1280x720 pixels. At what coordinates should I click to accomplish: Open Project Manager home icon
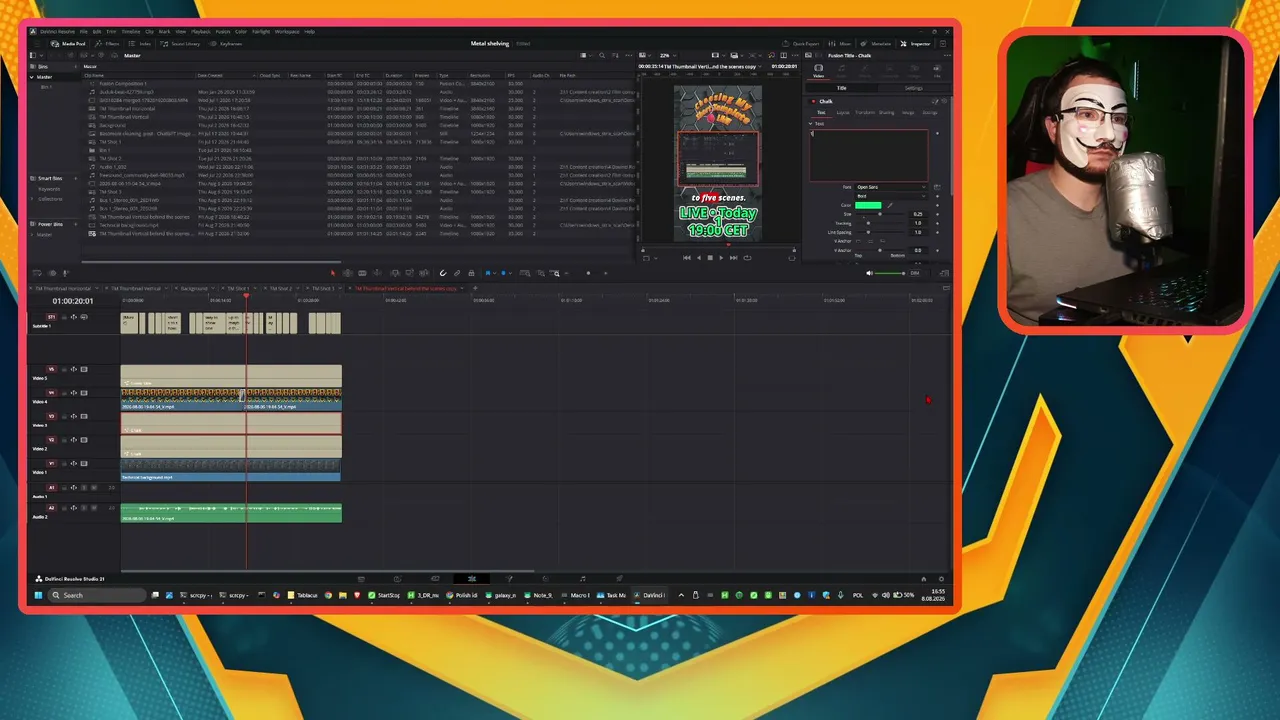926,579
